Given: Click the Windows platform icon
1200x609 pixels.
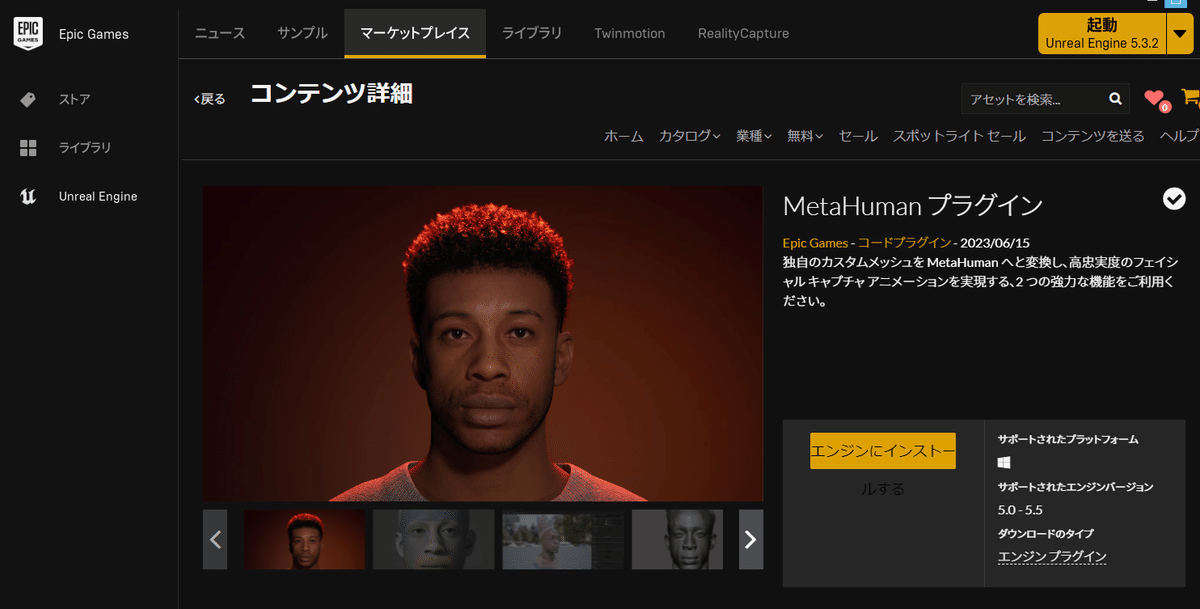Looking at the screenshot, I should pos(1004,462).
